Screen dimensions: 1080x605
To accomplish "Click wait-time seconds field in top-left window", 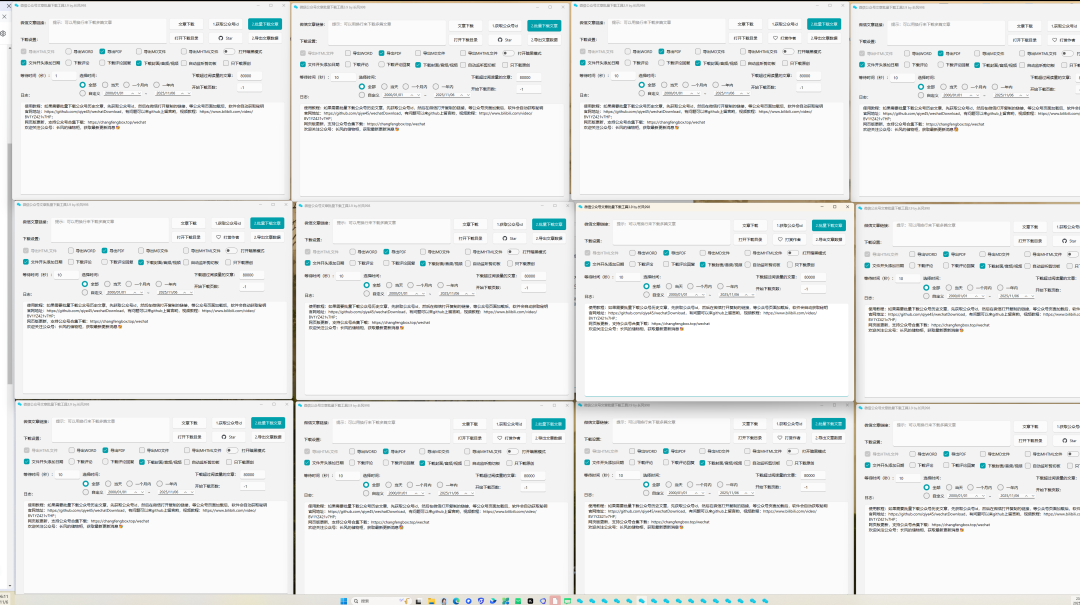I will tap(65, 75).
